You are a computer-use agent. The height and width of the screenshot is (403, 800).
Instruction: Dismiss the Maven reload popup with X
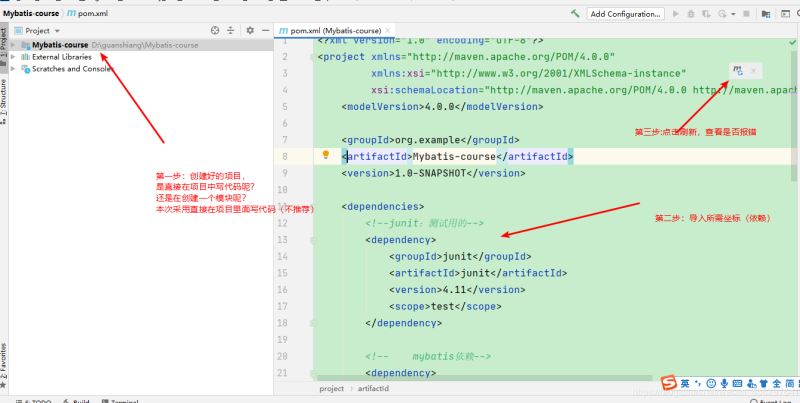753,70
